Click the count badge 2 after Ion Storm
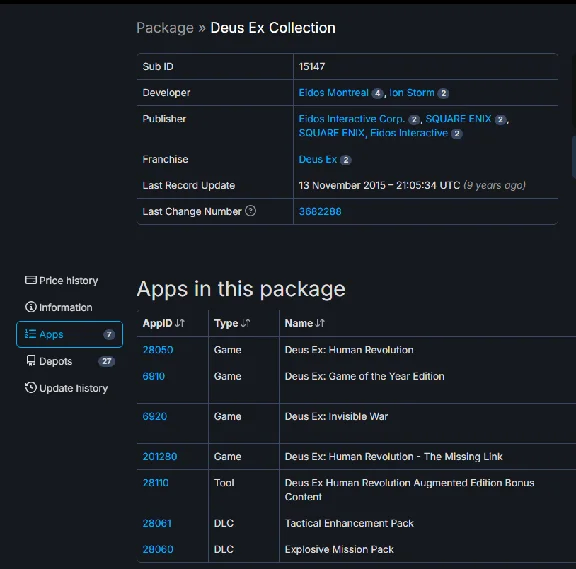576x569 pixels. coord(443,93)
